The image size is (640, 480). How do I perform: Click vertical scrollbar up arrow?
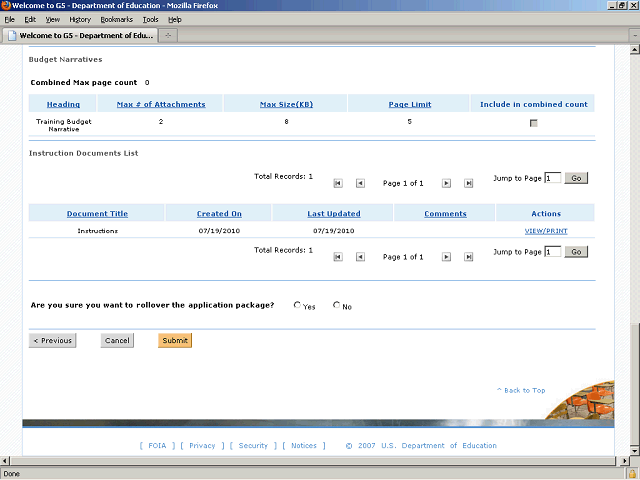click(635, 50)
